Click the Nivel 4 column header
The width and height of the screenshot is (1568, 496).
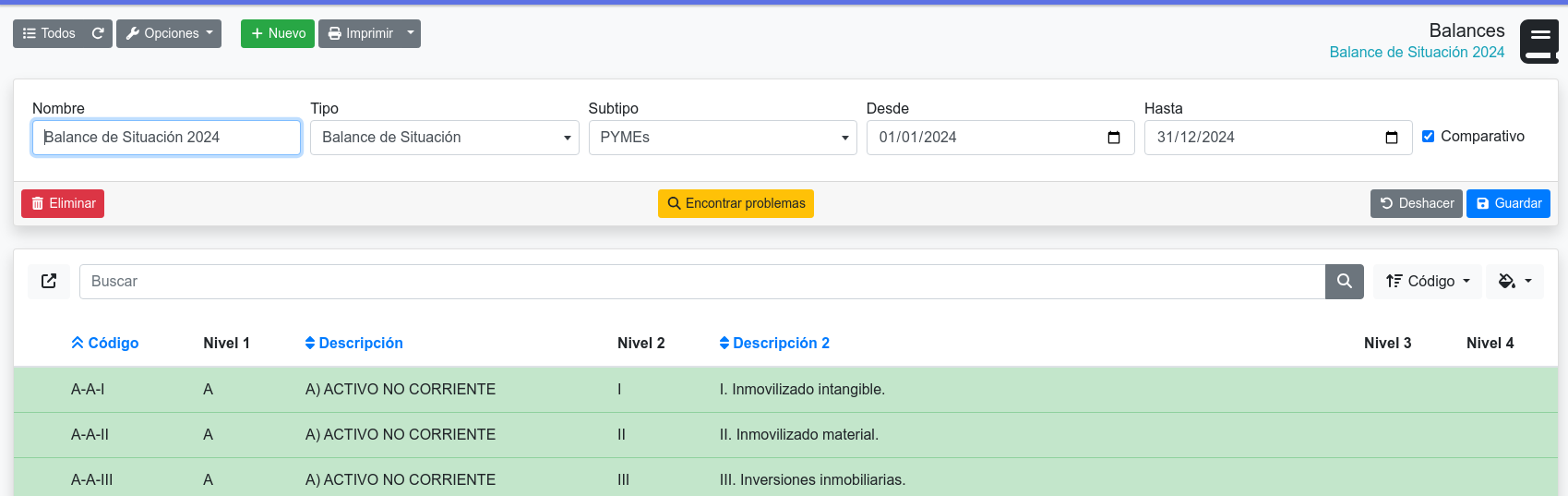[1490, 343]
